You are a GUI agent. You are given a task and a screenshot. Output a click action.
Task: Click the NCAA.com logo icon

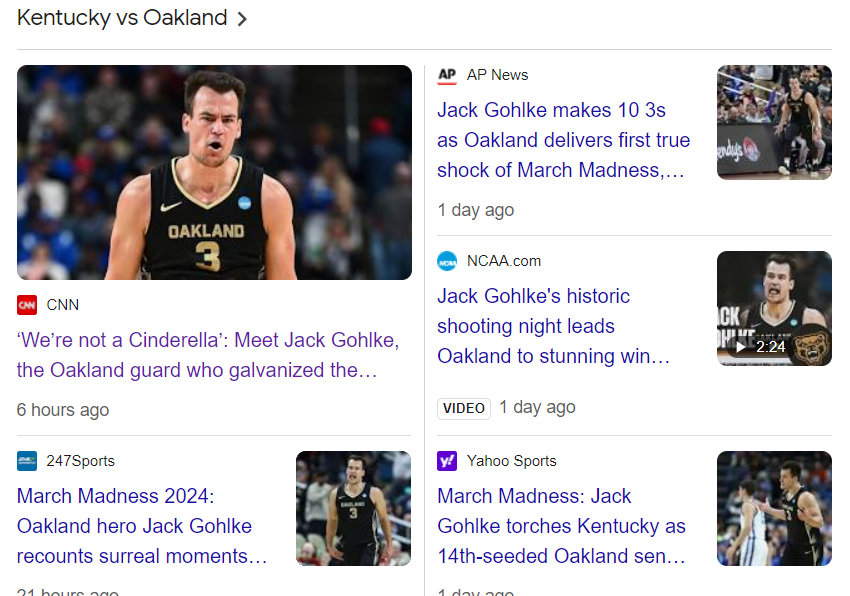447,261
